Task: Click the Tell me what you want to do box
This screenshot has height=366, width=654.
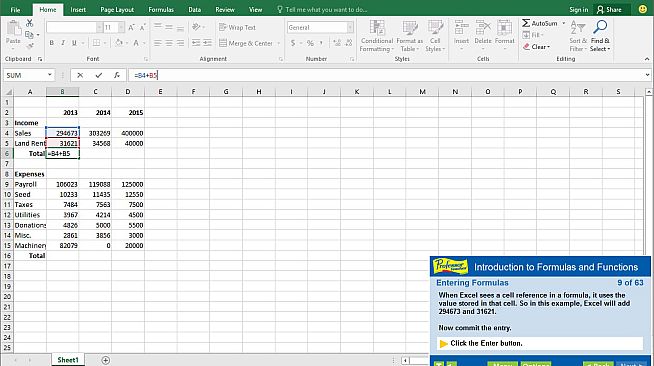Action: point(322,10)
